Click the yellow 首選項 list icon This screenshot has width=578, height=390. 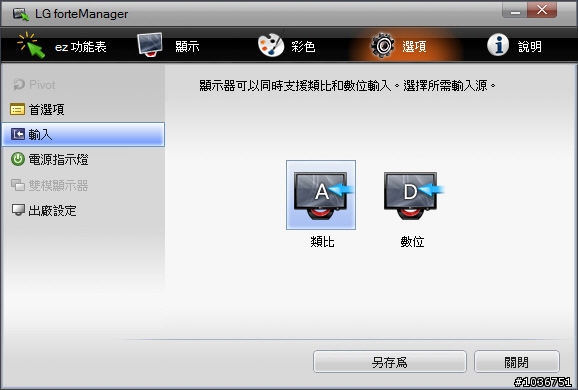click(x=17, y=109)
